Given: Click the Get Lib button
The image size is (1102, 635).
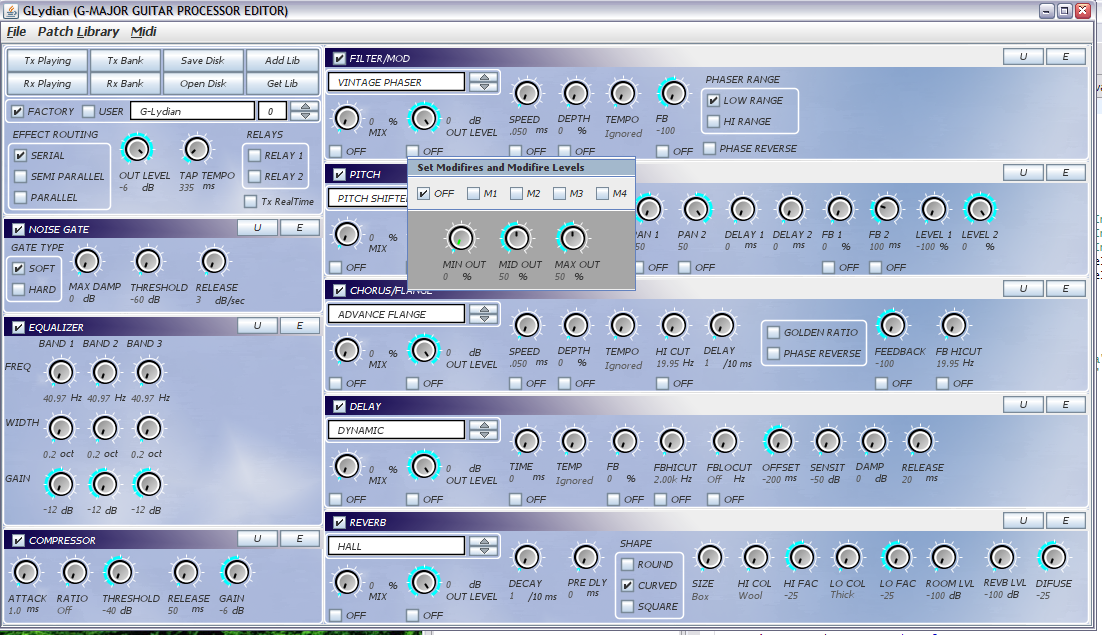Looking at the screenshot, I should [282, 84].
